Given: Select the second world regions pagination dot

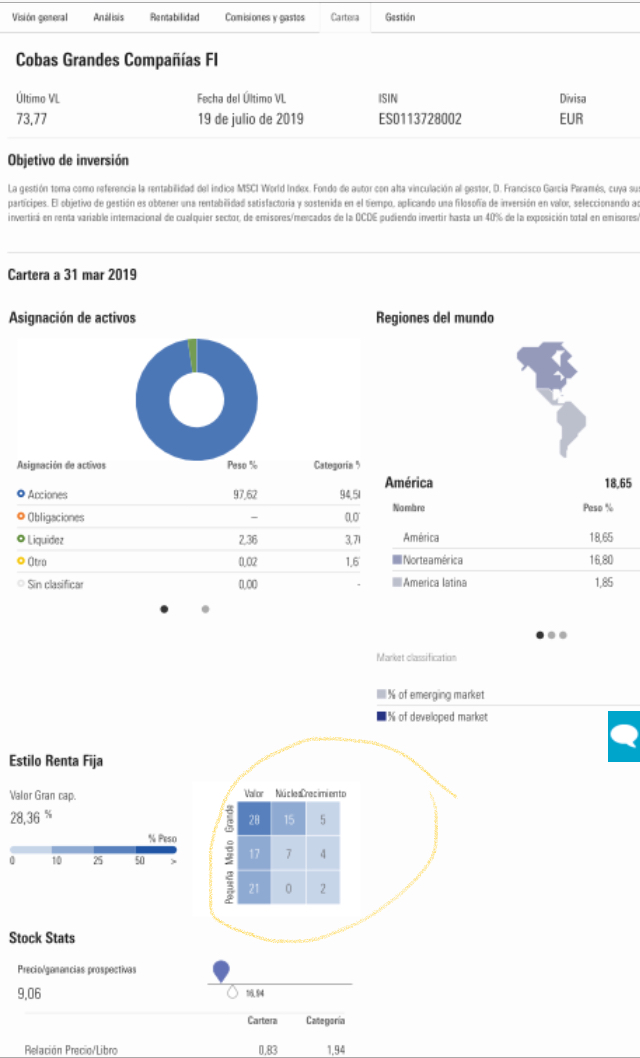Looking at the screenshot, I should click(x=552, y=634).
